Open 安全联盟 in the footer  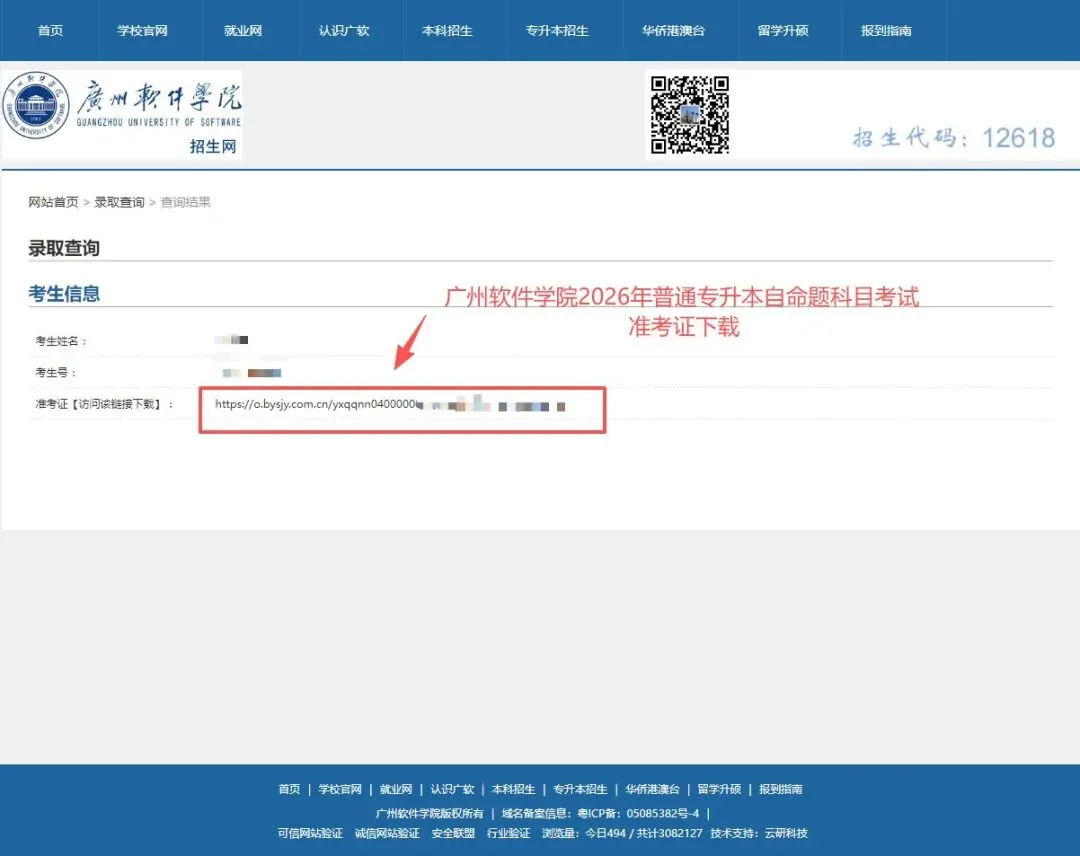click(x=453, y=833)
